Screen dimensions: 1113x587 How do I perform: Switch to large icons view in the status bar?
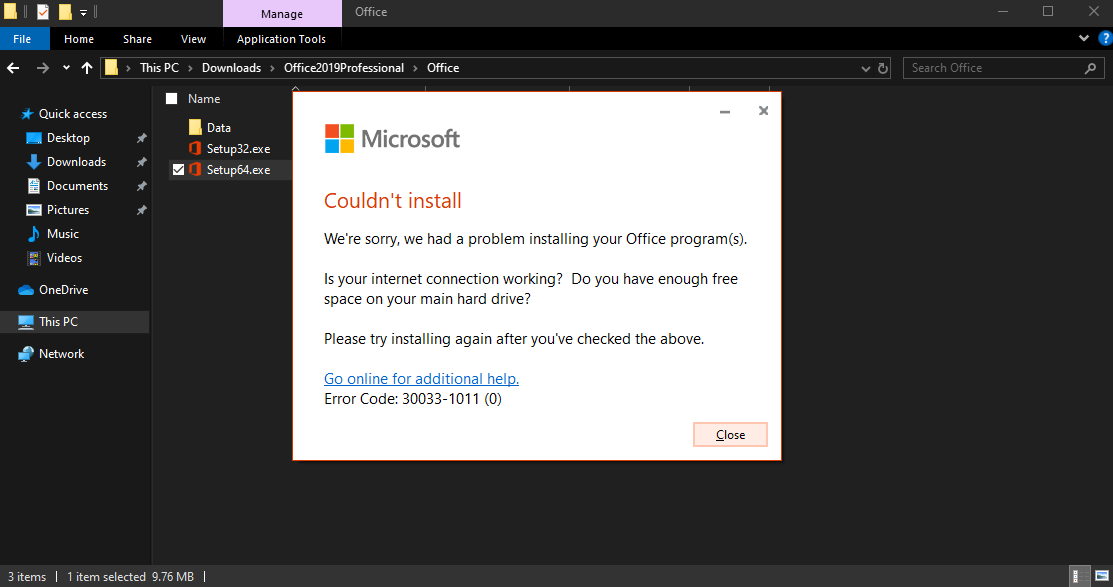(x=1102, y=576)
